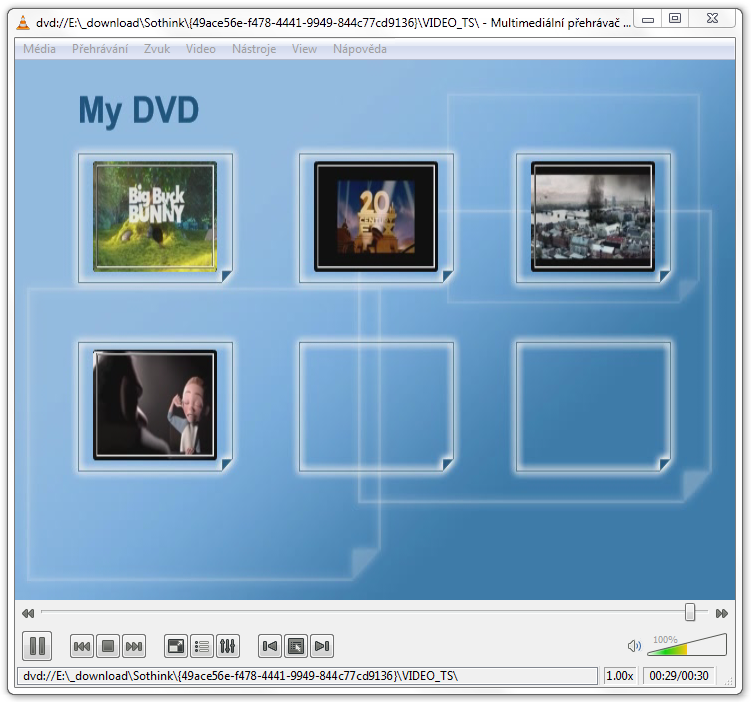The width and height of the screenshot is (751, 702).
Task: Close the VLC player window
Action: [x=712, y=19]
